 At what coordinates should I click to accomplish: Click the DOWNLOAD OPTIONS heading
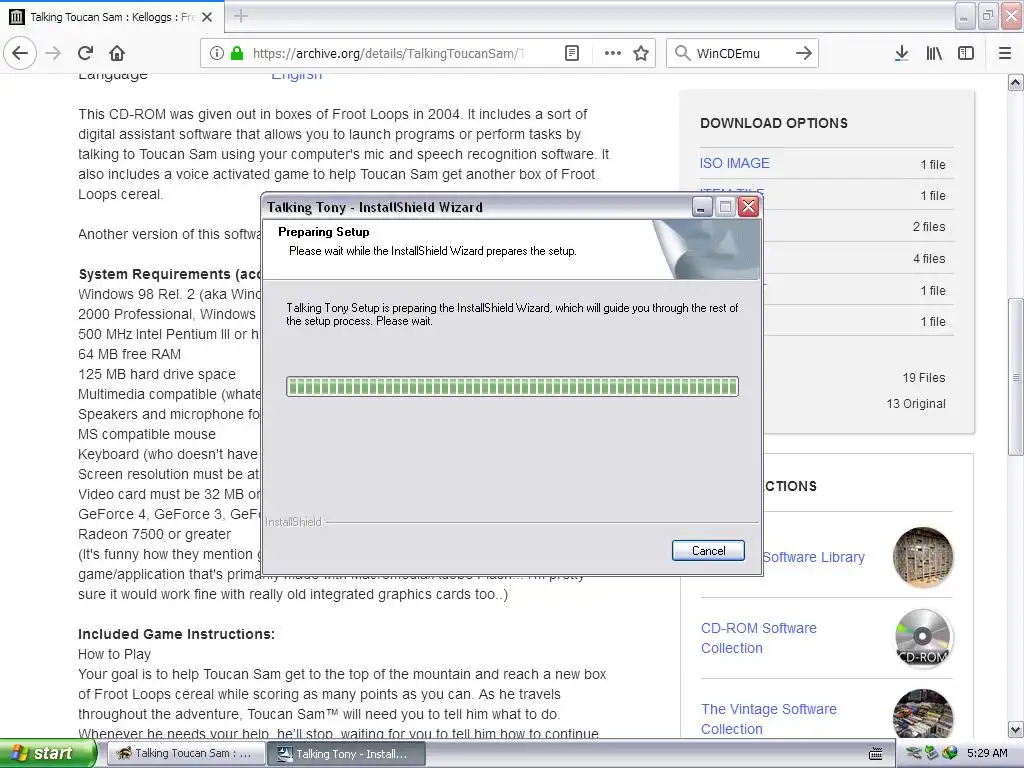pos(774,123)
